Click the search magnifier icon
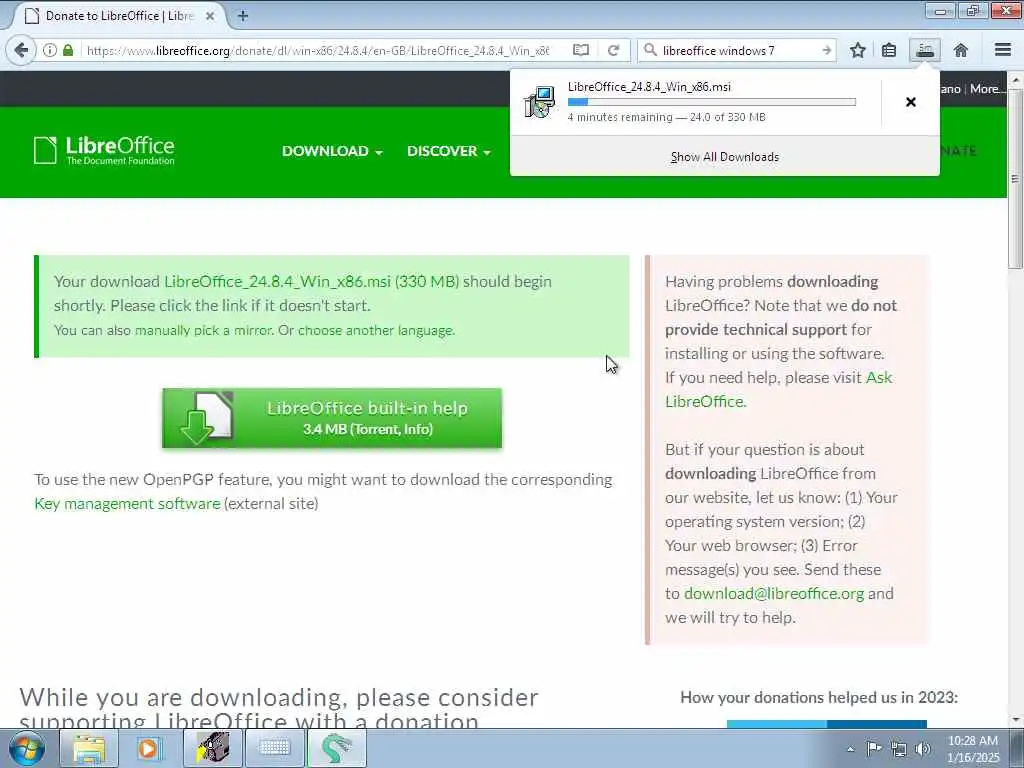The image size is (1024, 768). [650, 50]
